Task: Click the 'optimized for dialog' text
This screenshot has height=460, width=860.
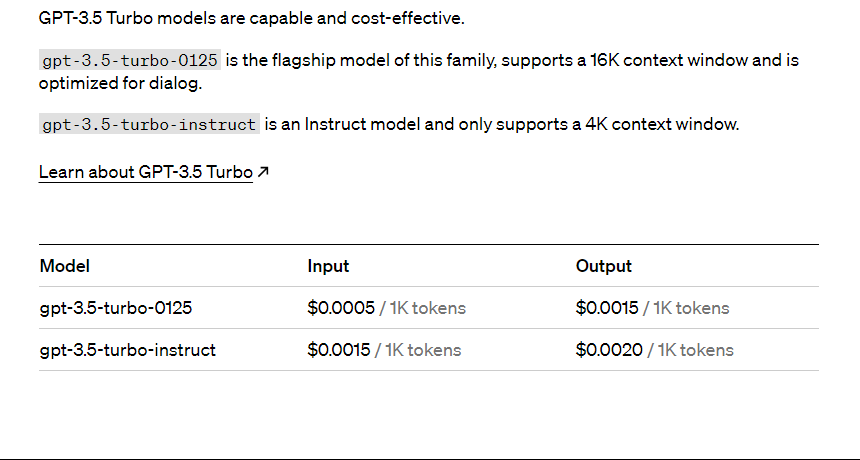Action: [120, 83]
